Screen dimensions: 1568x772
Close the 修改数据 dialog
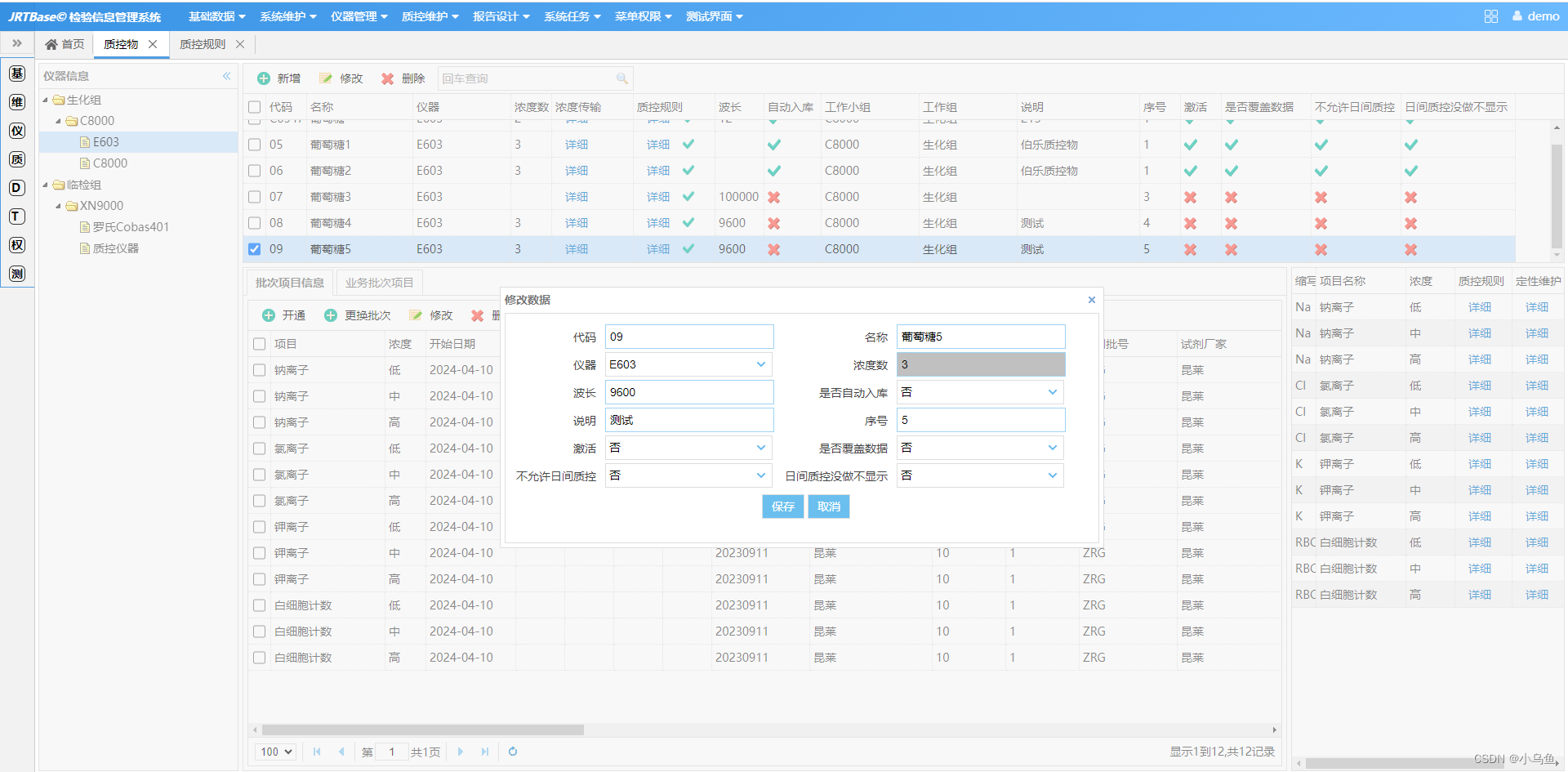click(1092, 300)
